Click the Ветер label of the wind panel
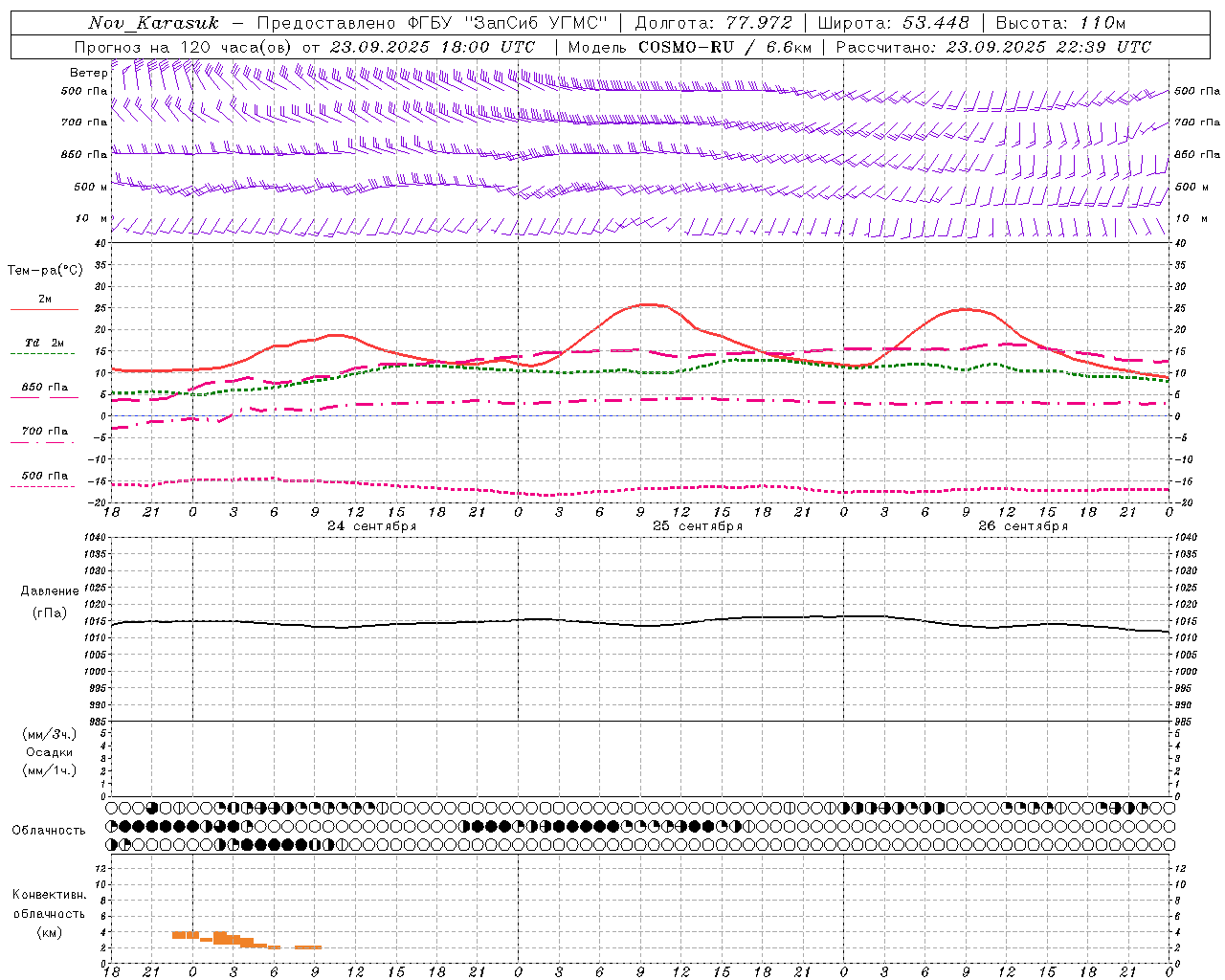 click(x=88, y=73)
